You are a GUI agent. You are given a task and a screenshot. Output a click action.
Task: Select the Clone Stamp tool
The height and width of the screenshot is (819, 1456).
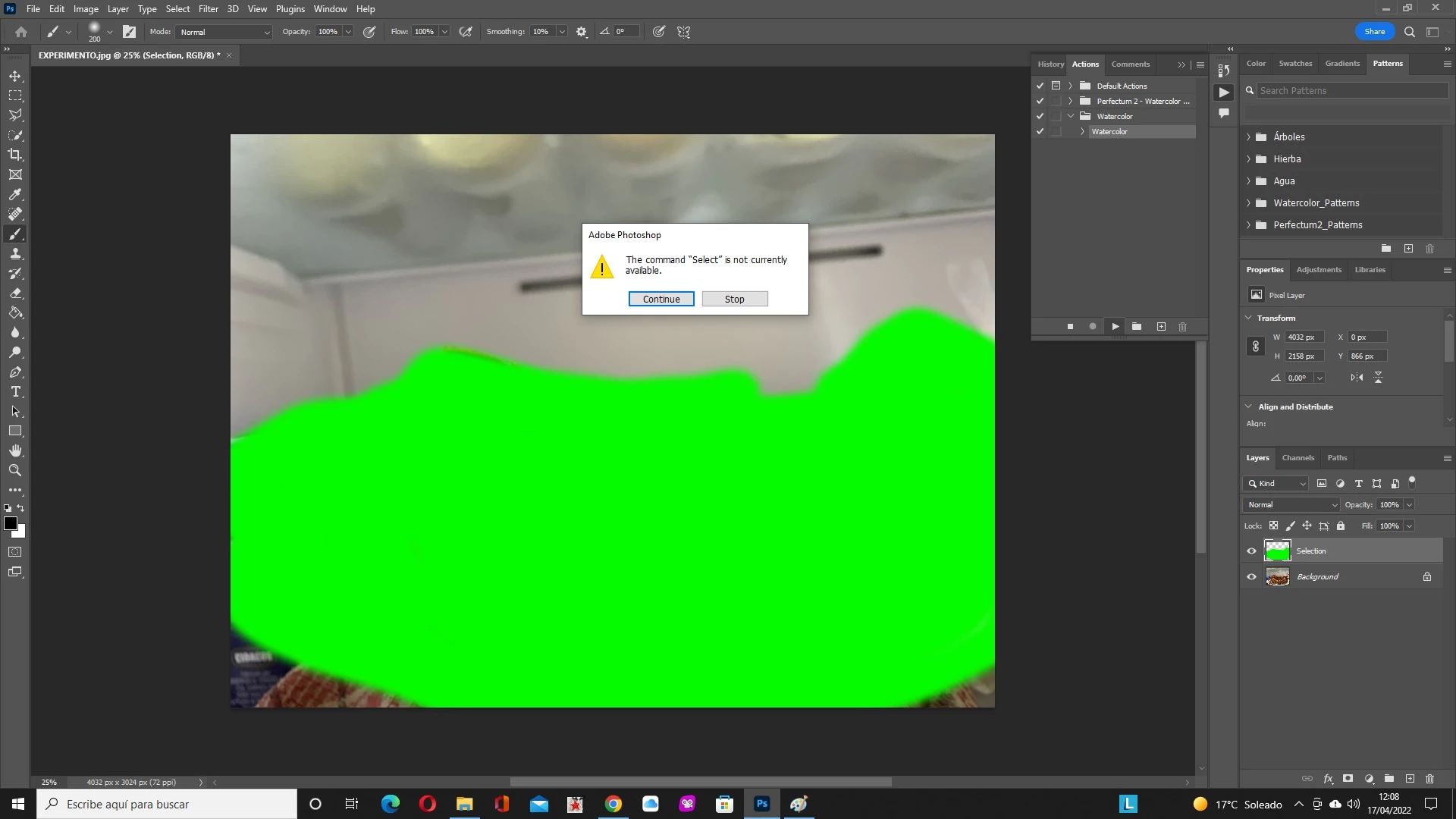(x=15, y=253)
